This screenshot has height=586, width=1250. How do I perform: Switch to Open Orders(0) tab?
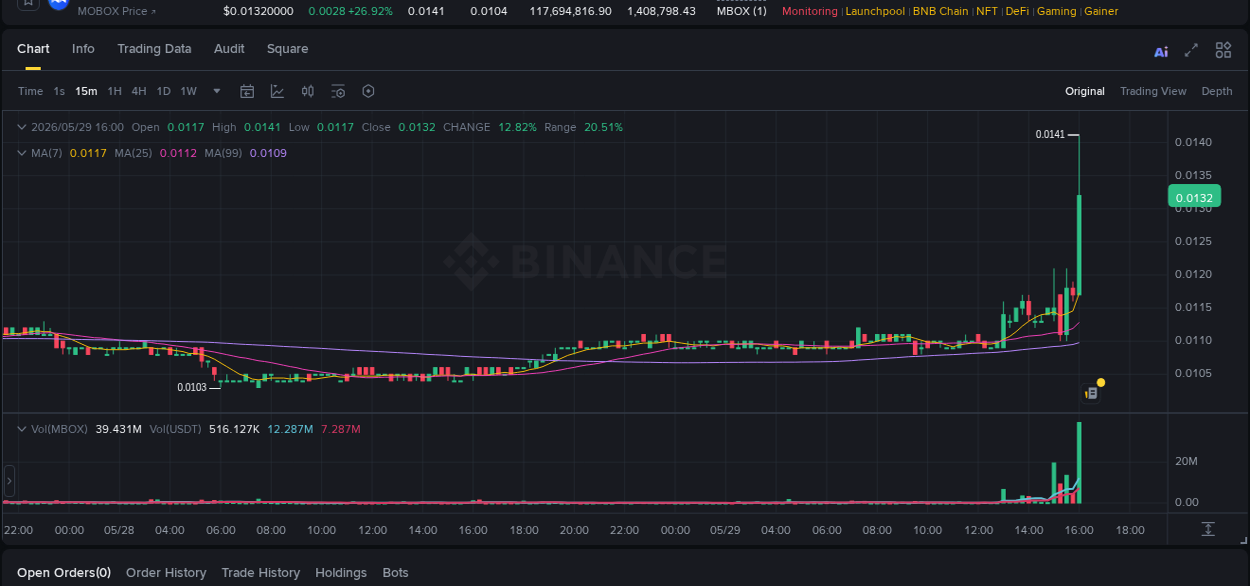coord(64,573)
